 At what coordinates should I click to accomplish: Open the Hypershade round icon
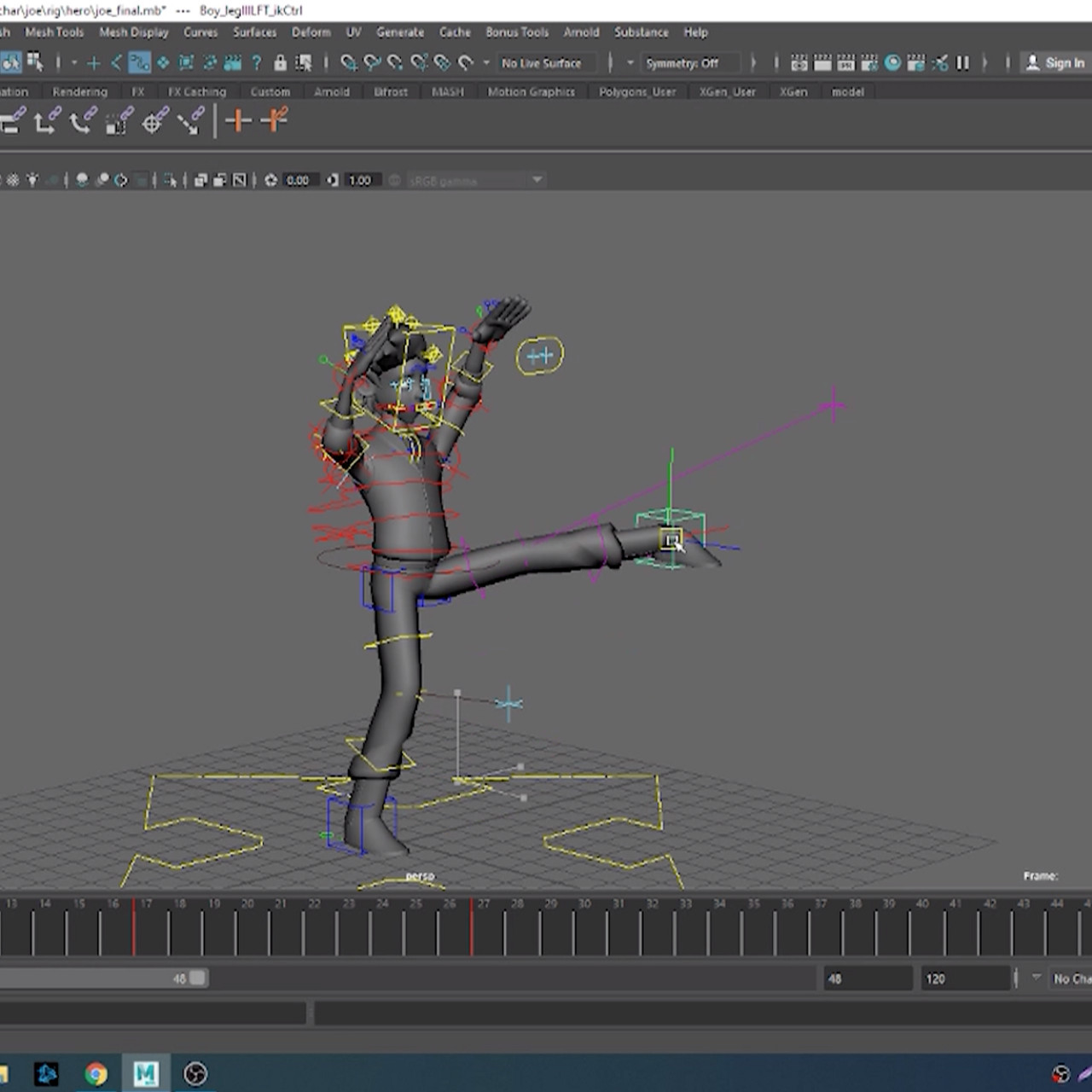point(892,62)
